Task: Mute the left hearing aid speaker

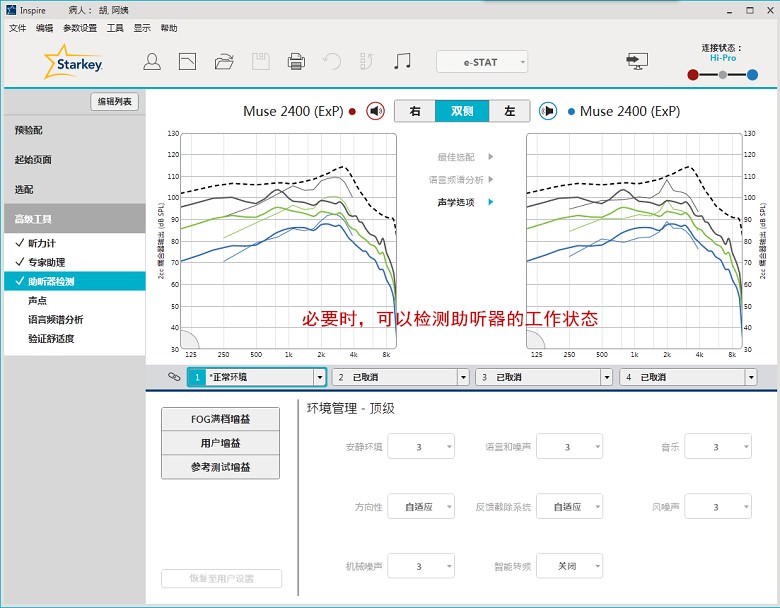Action: [548, 111]
